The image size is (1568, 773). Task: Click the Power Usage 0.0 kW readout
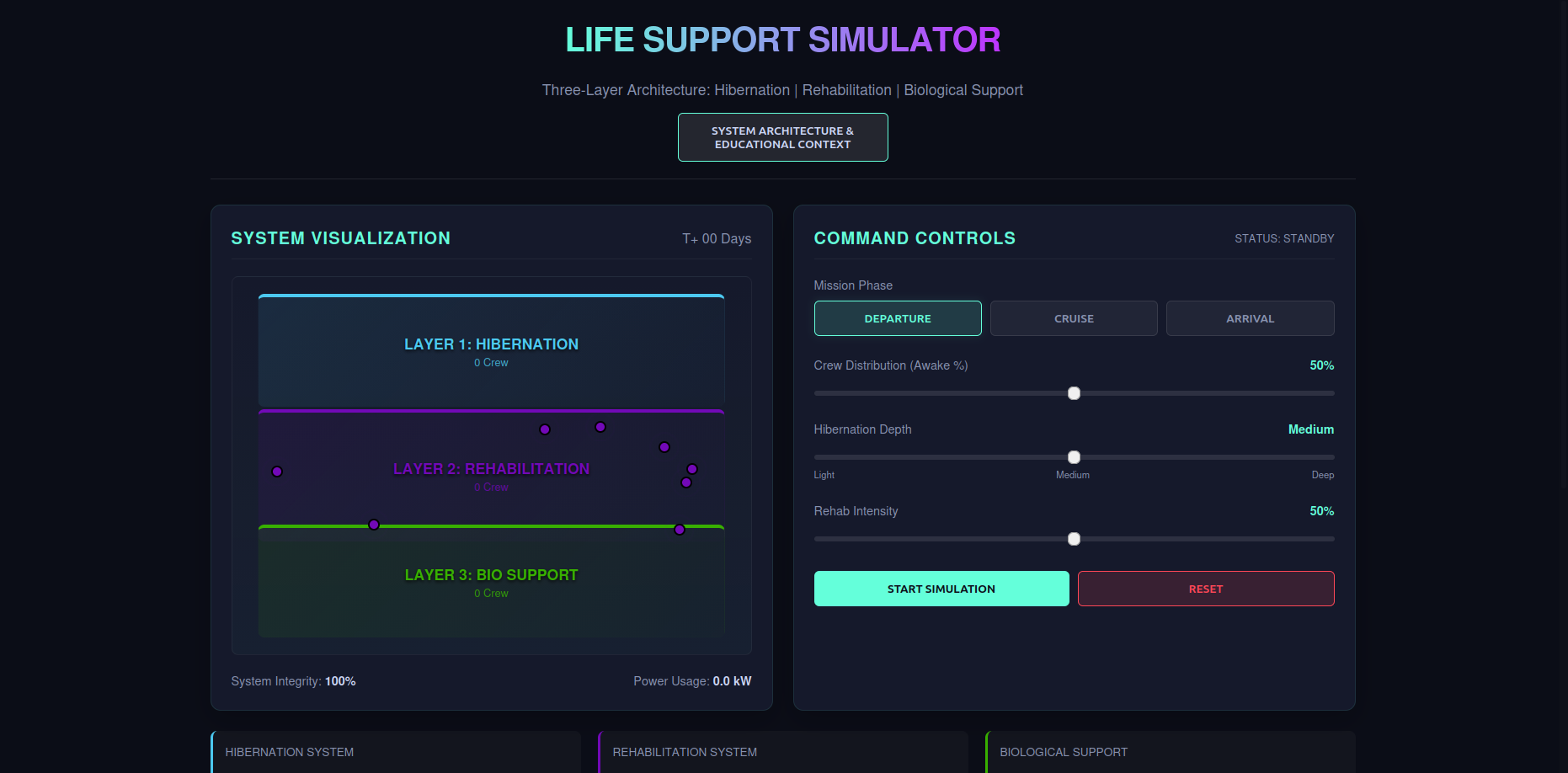coord(692,681)
